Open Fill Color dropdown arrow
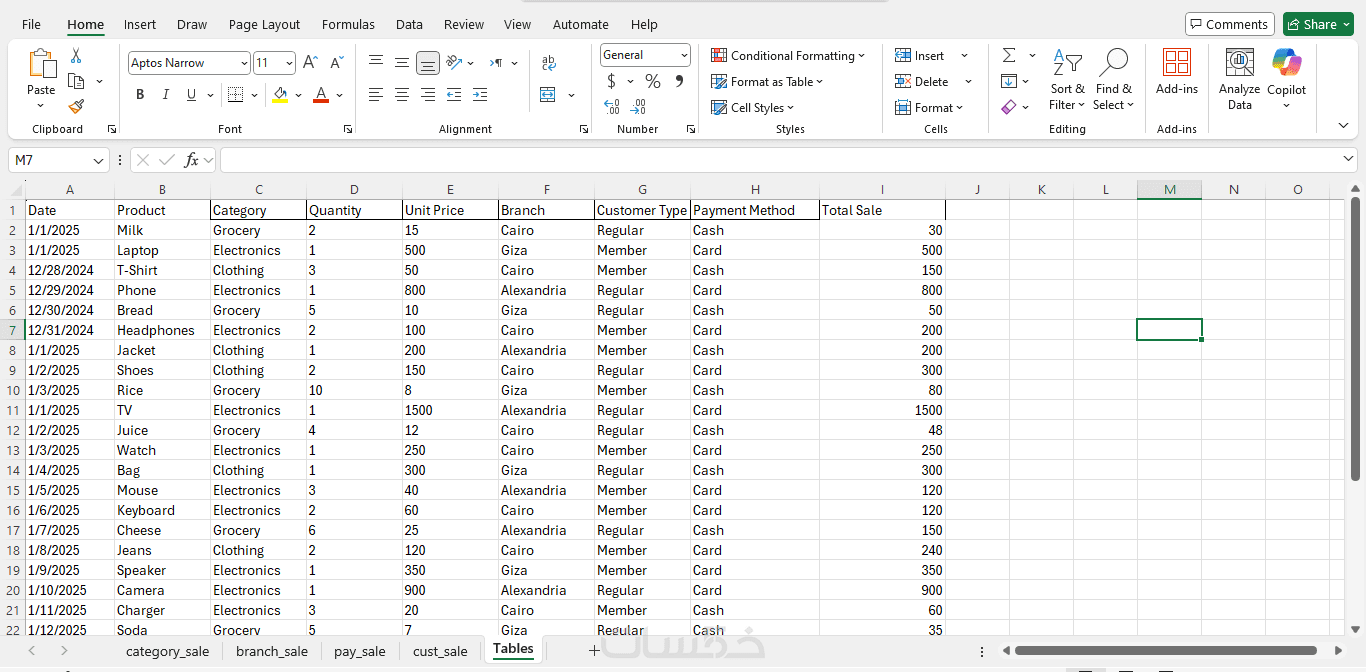1366x672 pixels. point(298,95)
